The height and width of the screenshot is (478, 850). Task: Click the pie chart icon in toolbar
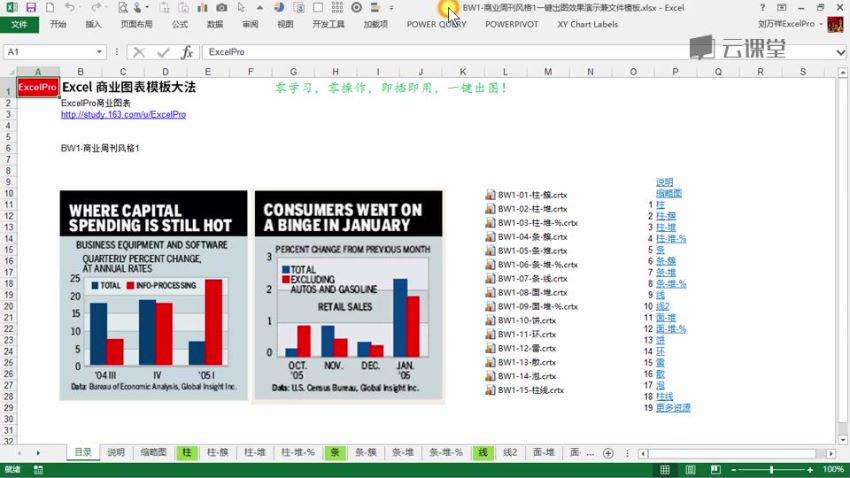pos(279,8)
